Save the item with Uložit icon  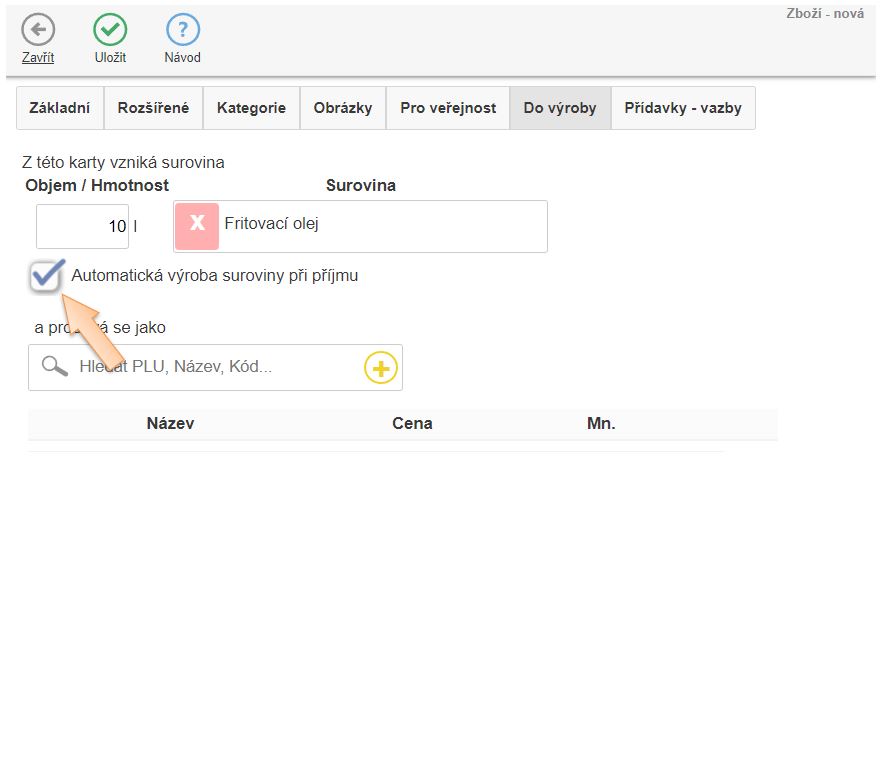[x=110, y=30]
